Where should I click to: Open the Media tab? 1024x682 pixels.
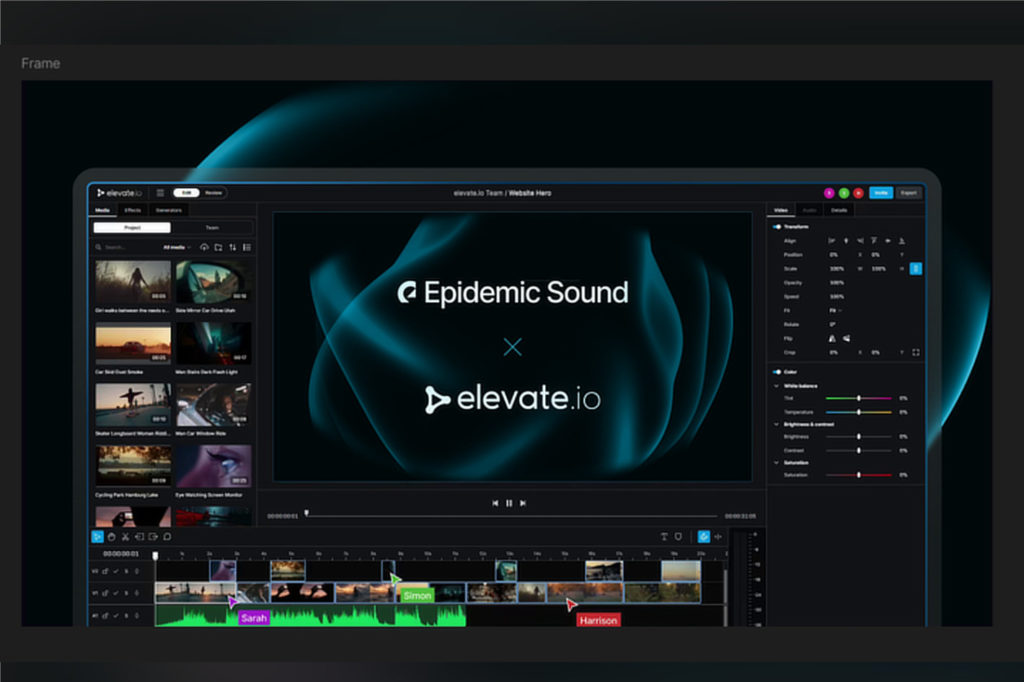(103, 210)
